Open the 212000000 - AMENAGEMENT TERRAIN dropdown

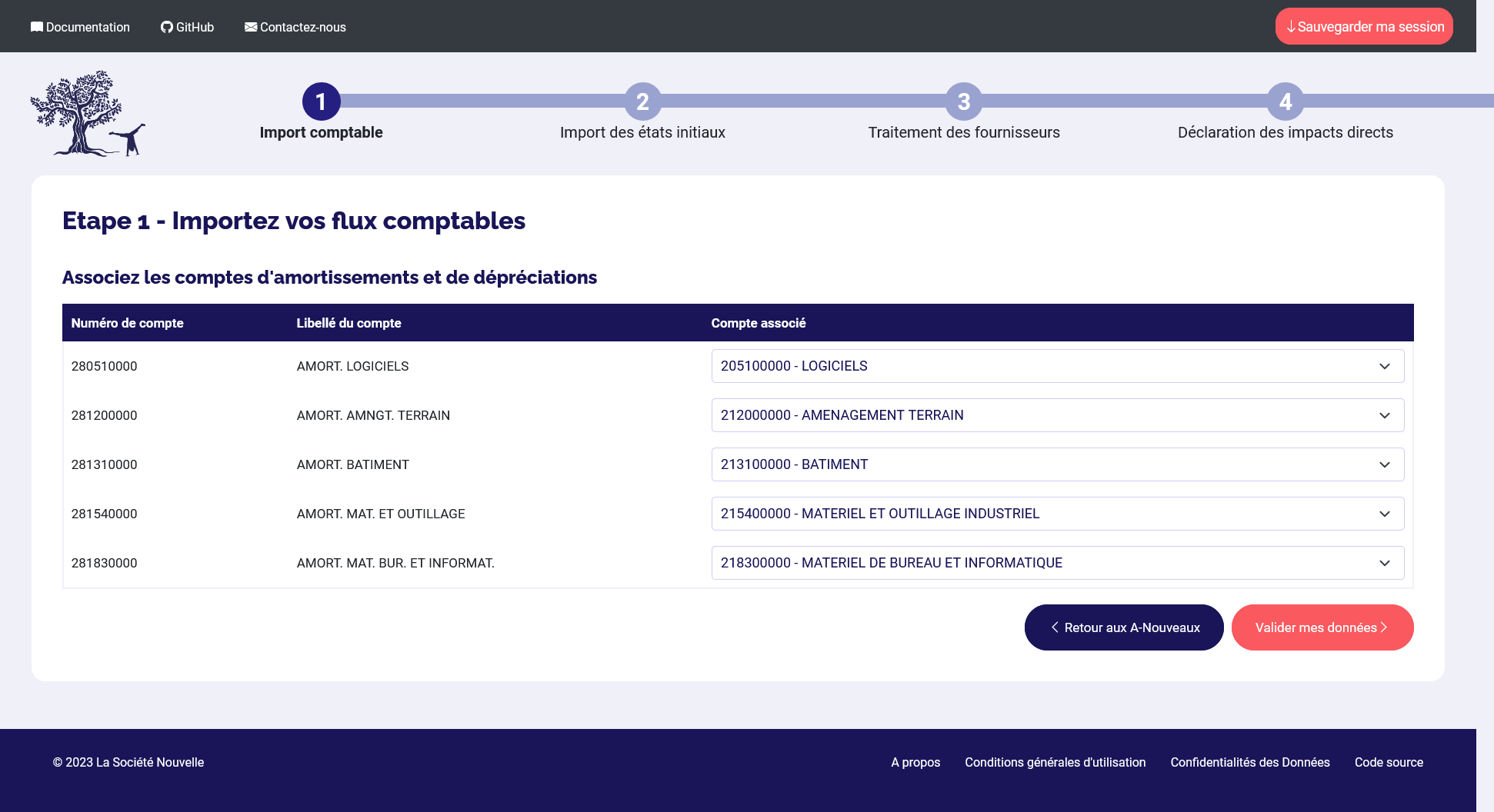click(1058, 415)
